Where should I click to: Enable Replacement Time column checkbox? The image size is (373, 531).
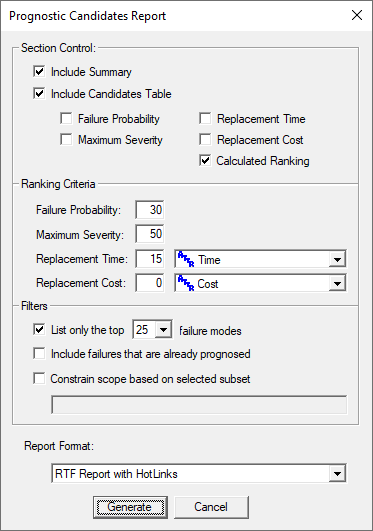click(x=205, y=119)
